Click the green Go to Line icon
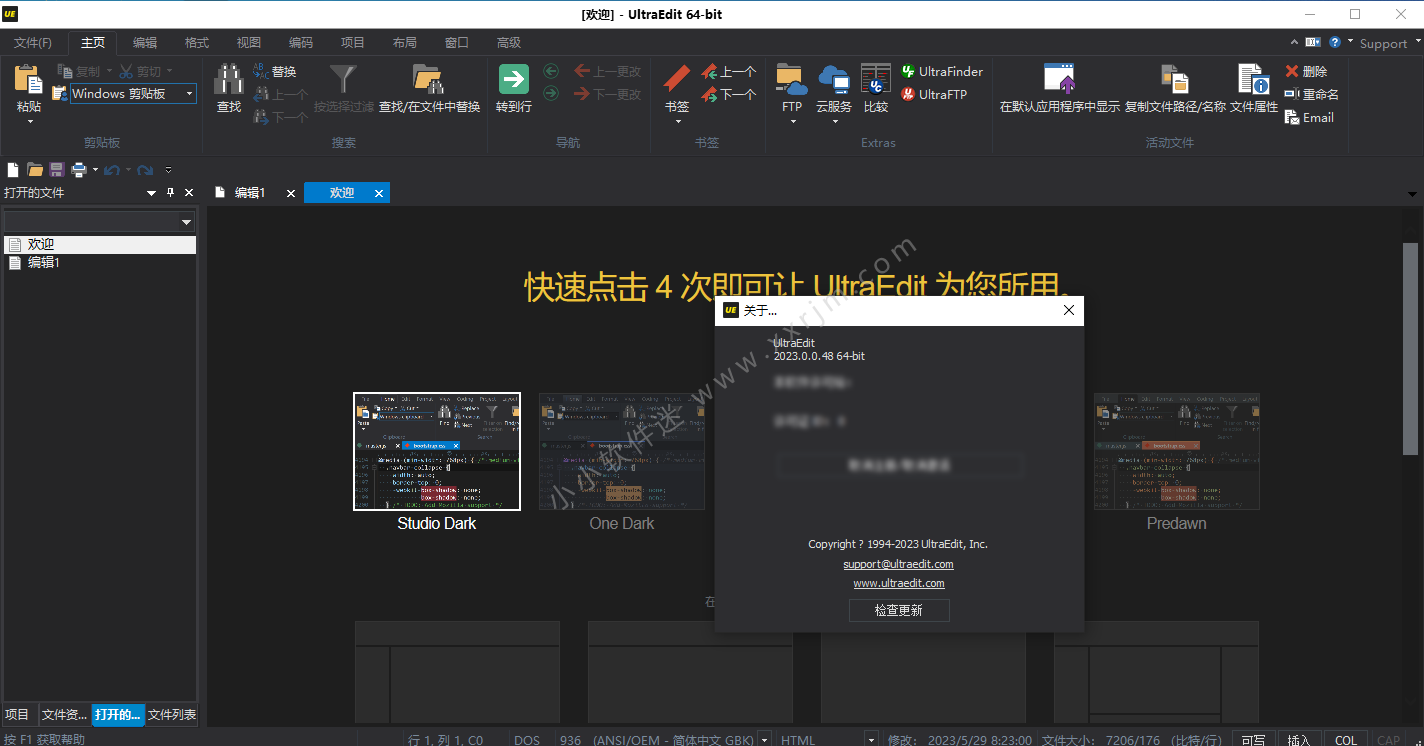This screenshot has height=746, width=1424. [513, 80]
